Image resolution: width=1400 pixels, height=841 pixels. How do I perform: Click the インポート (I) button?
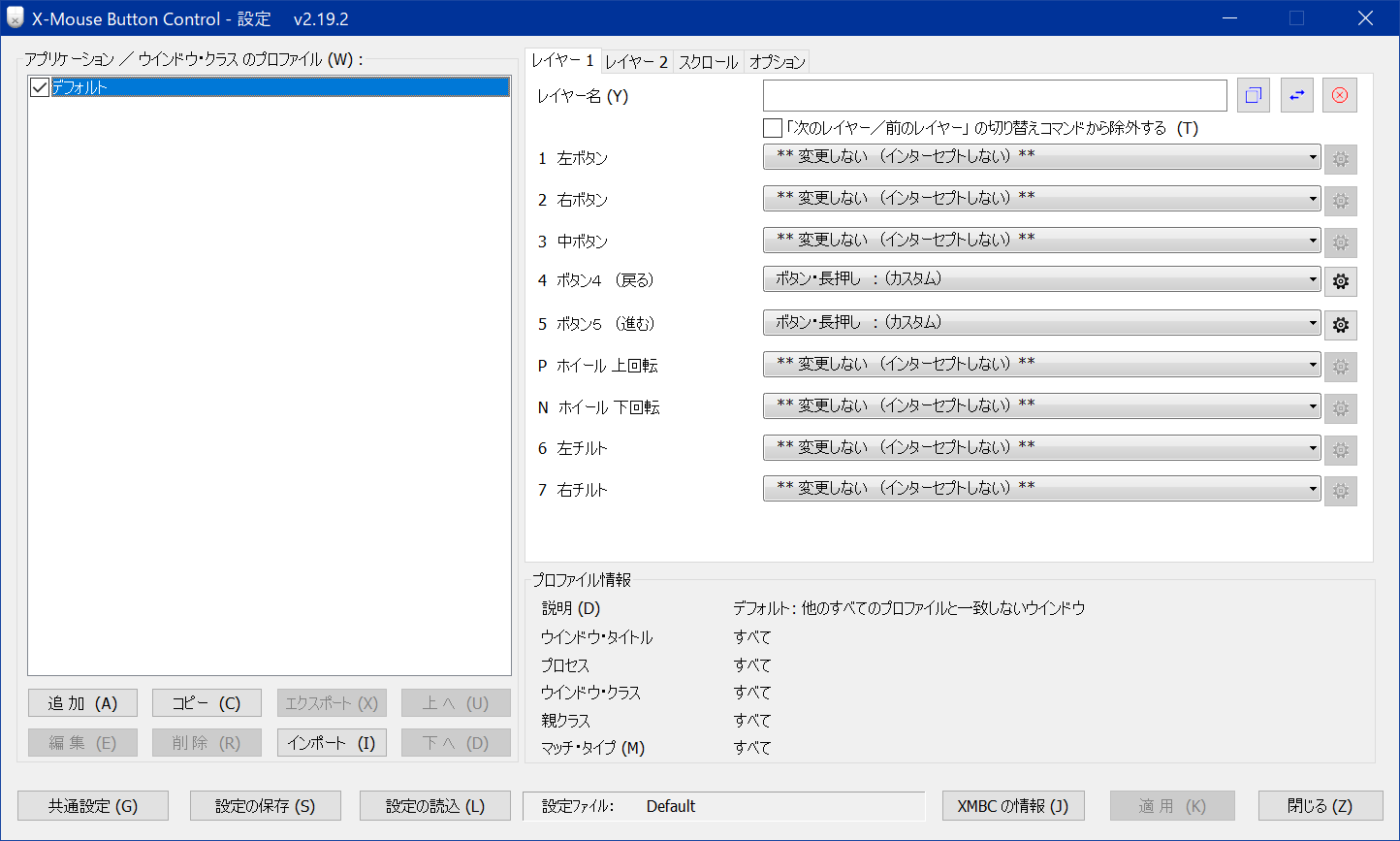point(332,743)
